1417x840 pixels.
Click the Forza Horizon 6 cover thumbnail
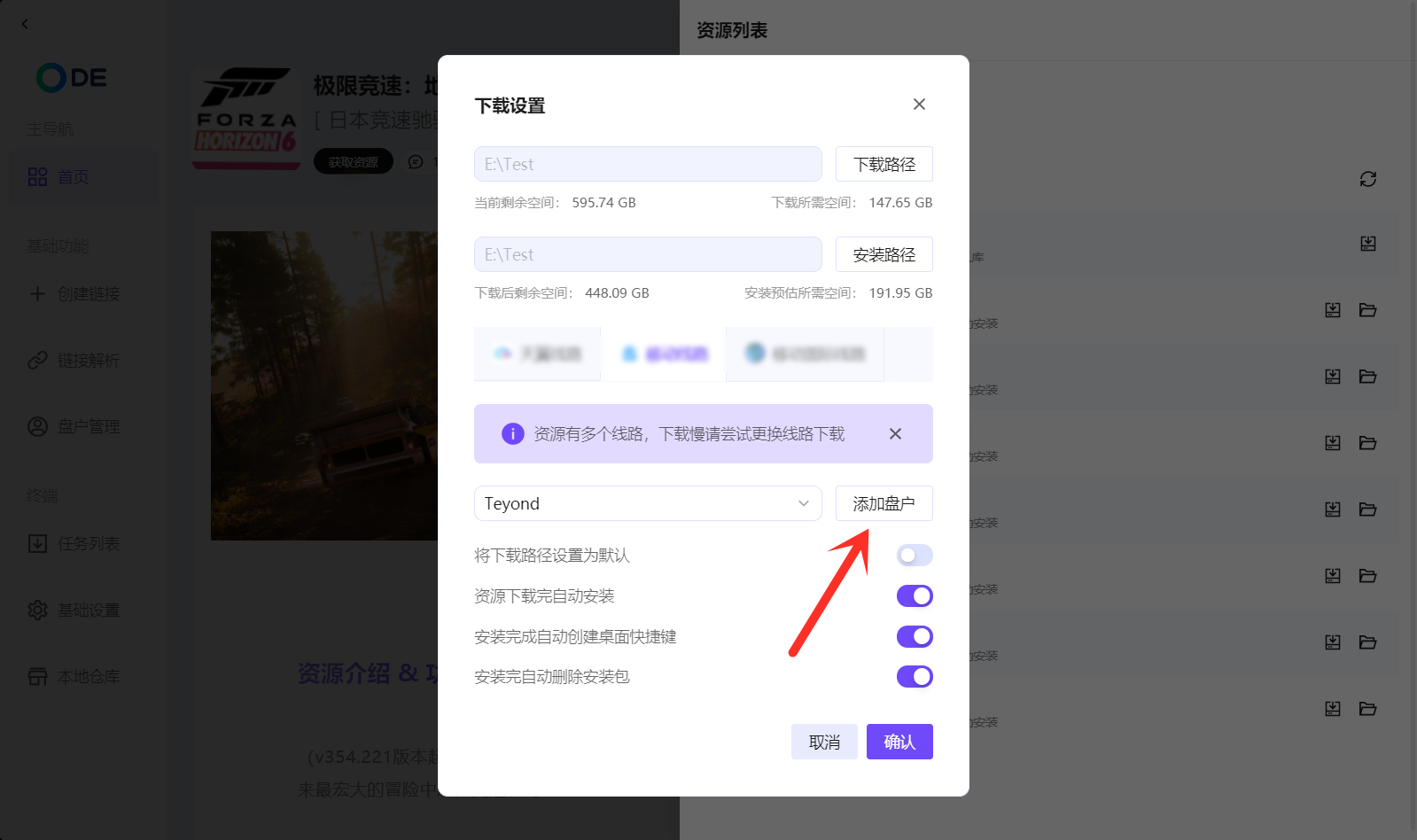pyautogui.click(x=245, y=118)
